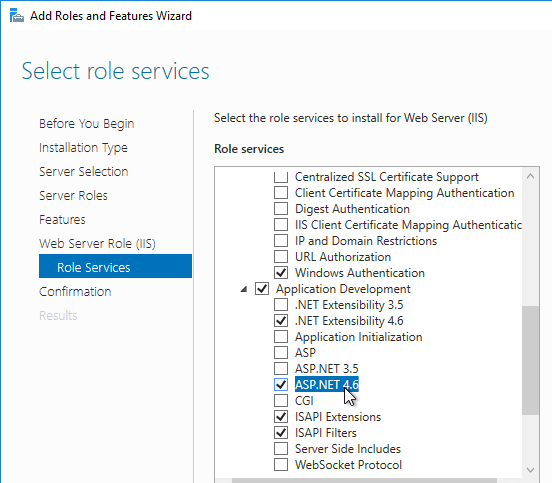The width and height of the screenshot is (552, 483).
Task: Collapse the Application Development tree node
Action: (243, 289)
